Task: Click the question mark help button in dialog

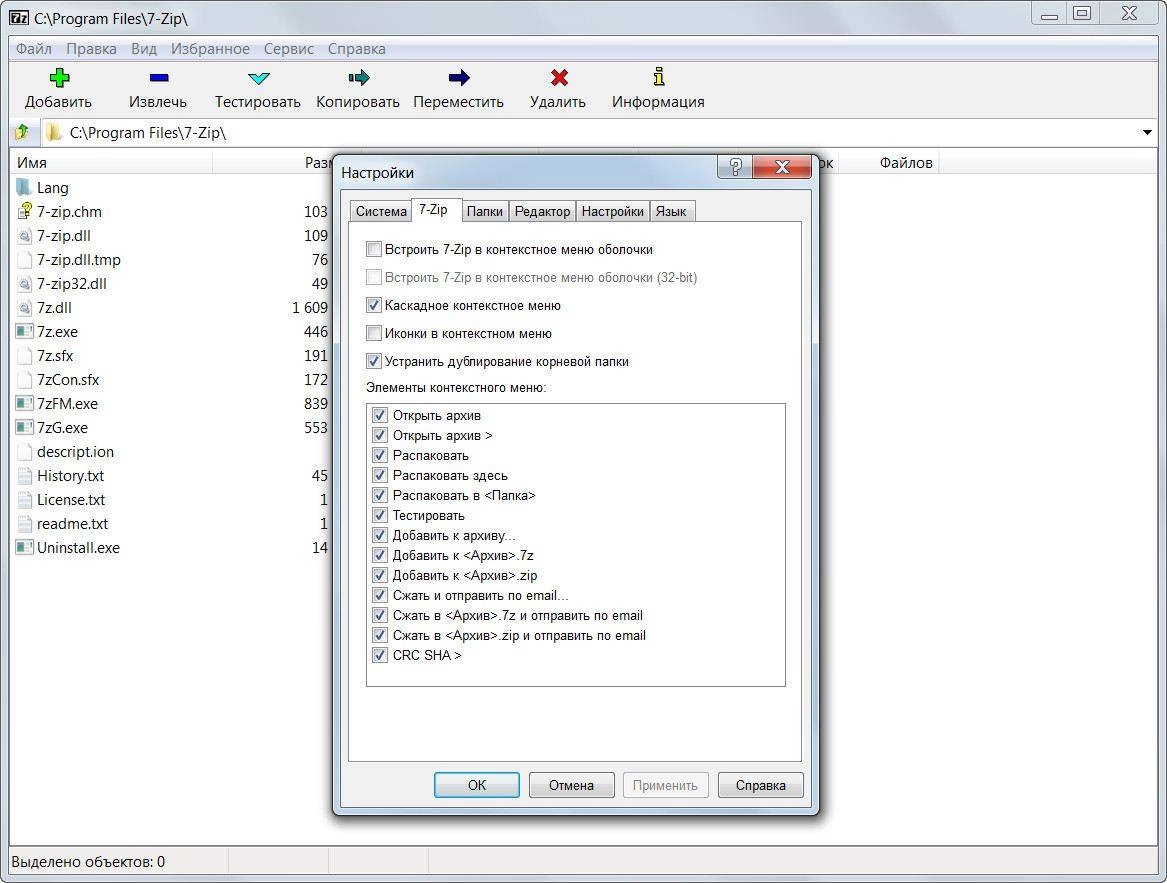Action: [x=735, y=167]
